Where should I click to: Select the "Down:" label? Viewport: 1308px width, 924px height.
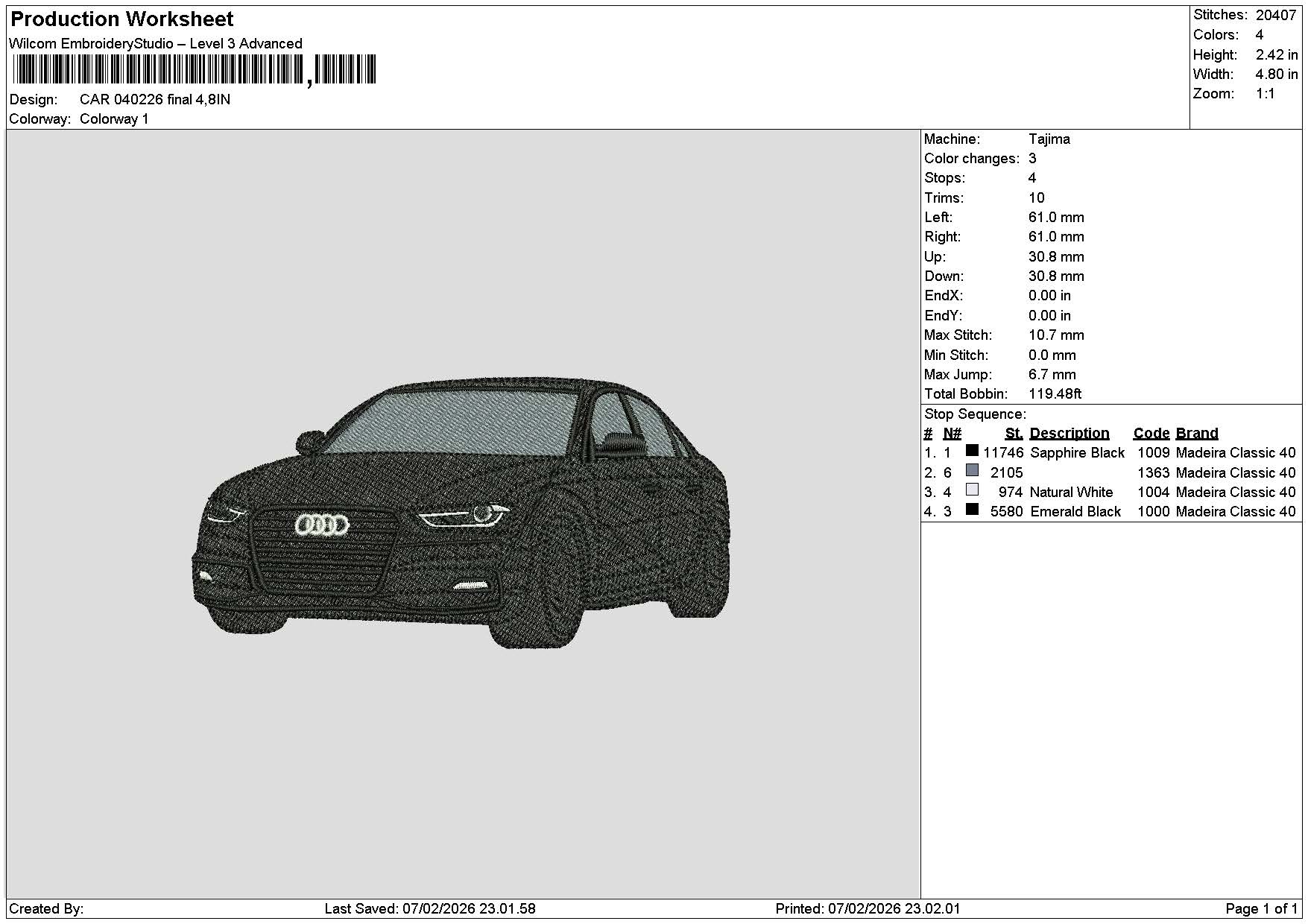click(x=944, y=276)
